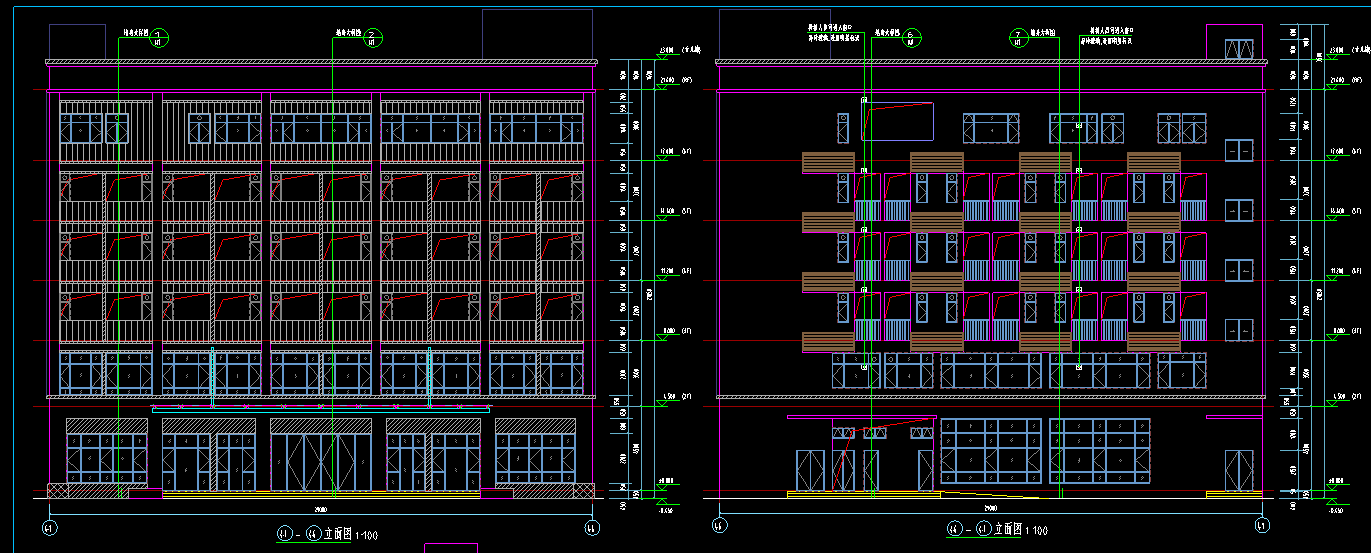This screenshot has height=553, width=1371.
Task: Click the two-line annotation text left of bubble 6
Action: (833, 33)
